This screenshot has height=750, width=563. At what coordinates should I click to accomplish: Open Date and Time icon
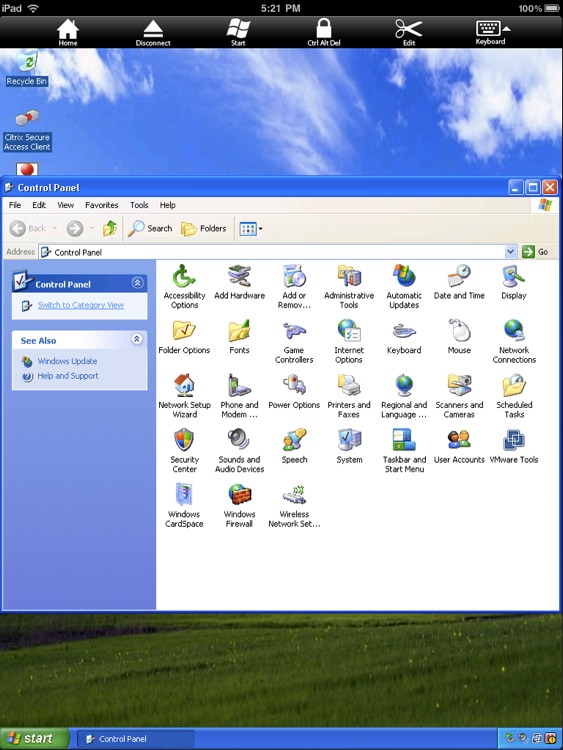click(459, 282)
